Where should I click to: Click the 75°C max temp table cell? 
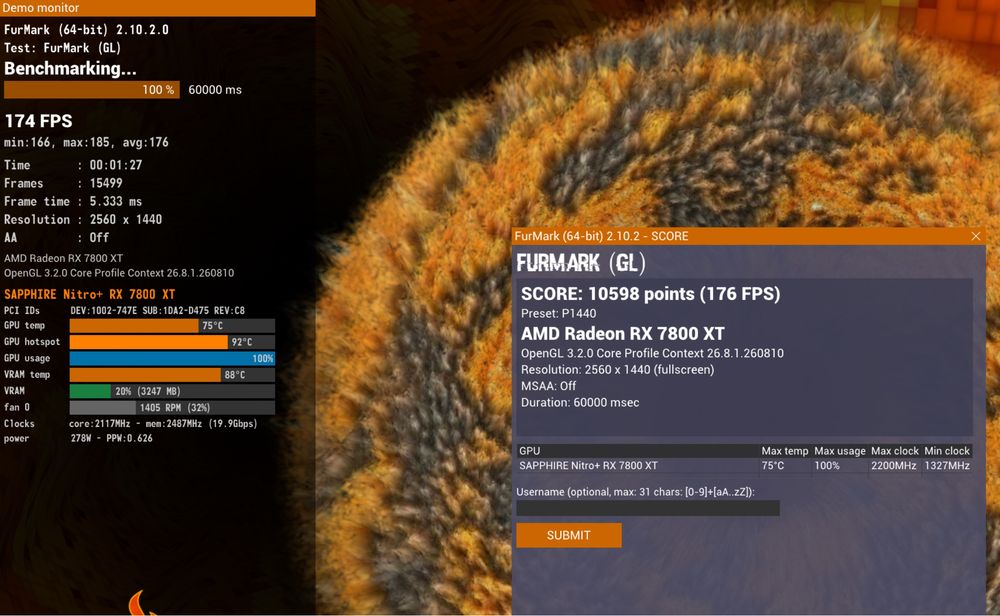click(x=772, y=466)
